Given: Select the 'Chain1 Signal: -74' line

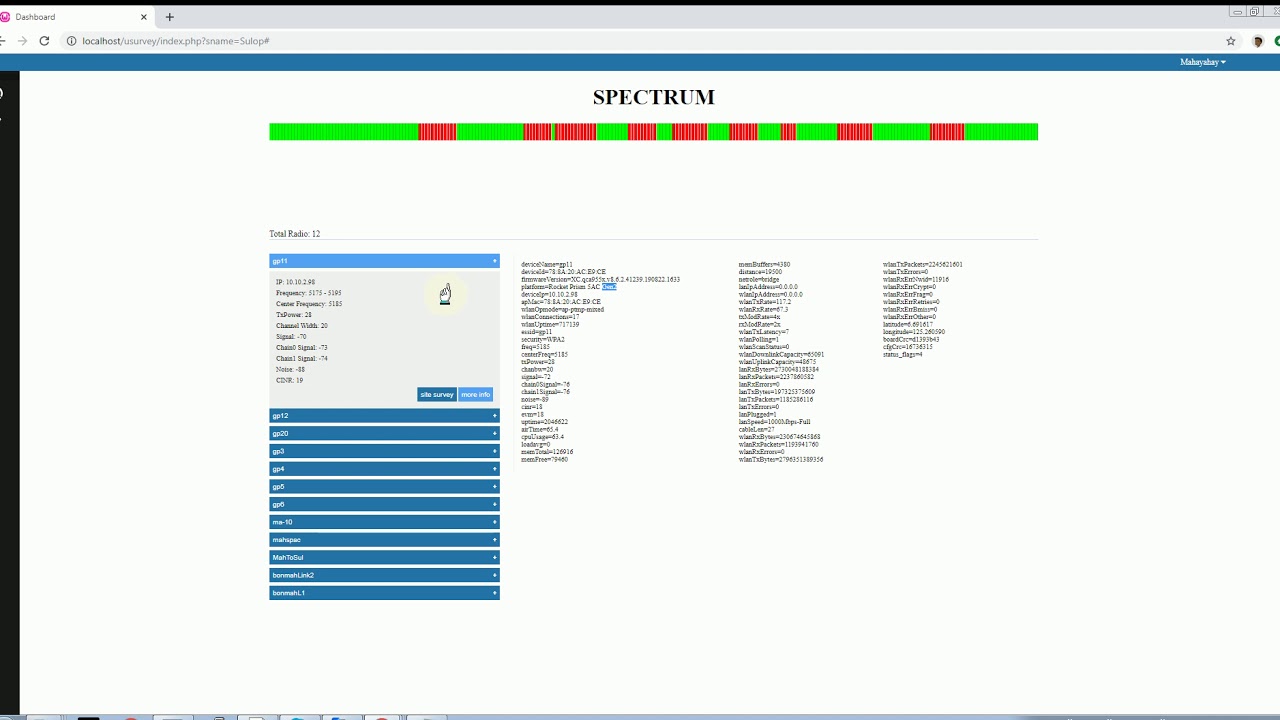Looking at the screenshot, I should tap(302, 358).
